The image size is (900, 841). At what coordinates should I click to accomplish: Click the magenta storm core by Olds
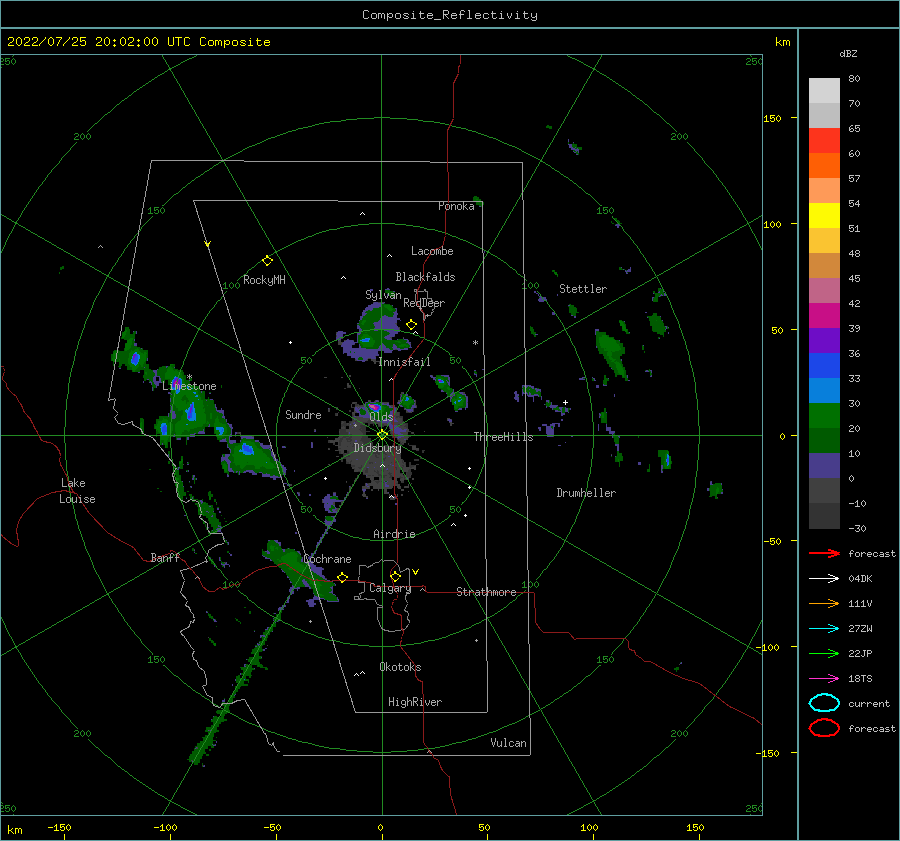click(374, 407)
